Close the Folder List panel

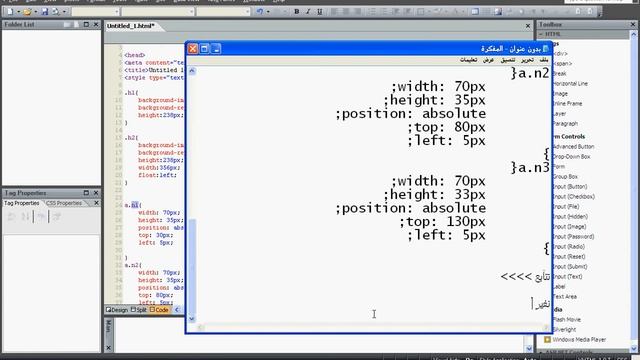point(96,24)
